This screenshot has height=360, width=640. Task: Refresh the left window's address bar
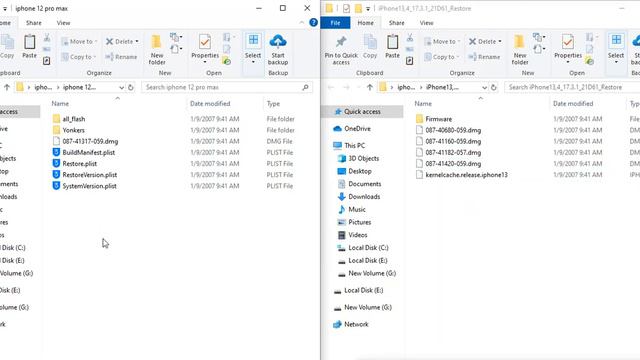pyautogui.click(x=131, y=87)
